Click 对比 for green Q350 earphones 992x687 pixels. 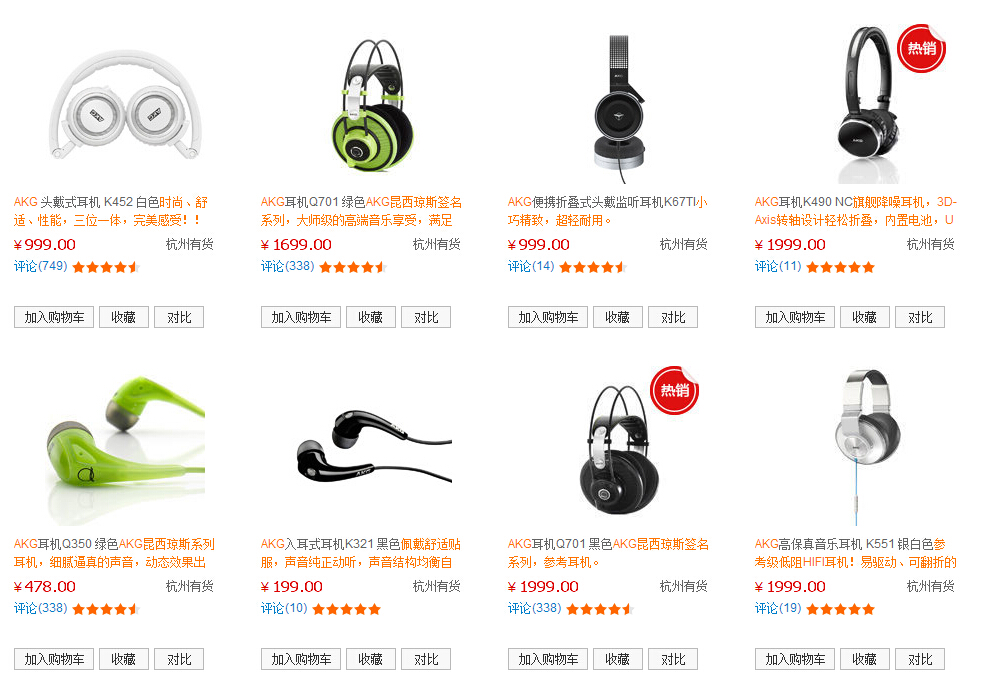[179, 659]
